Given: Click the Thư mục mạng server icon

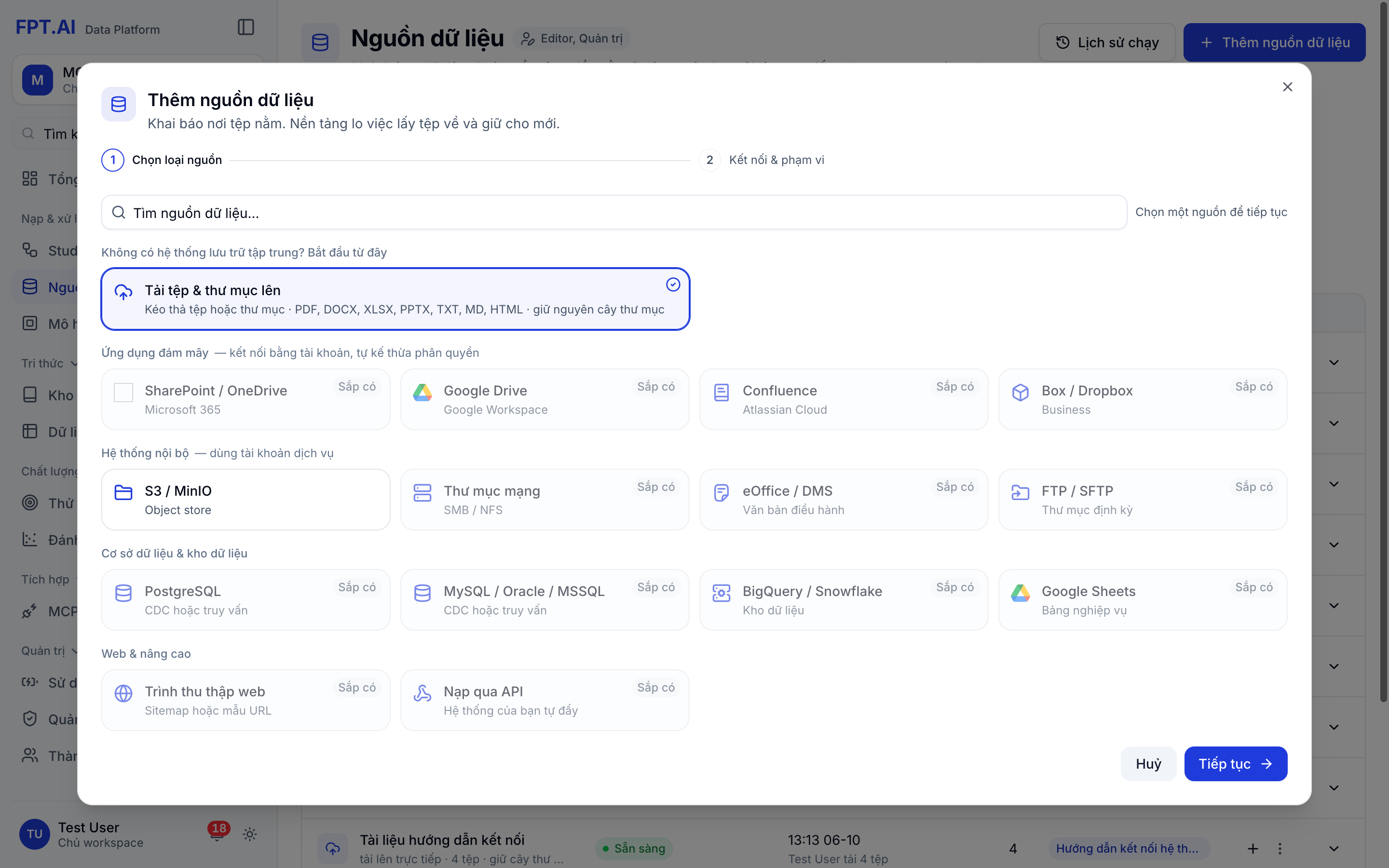Looking at the screenshot, I should (422, 492).
